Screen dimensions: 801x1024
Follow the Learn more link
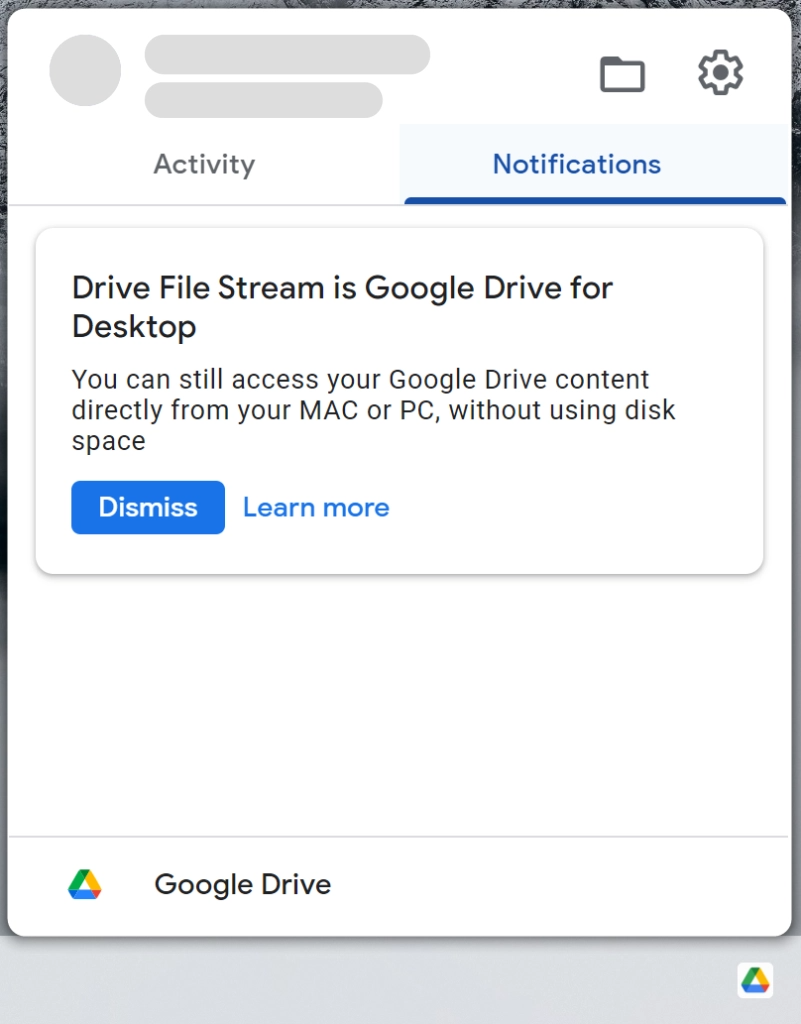[316, 507]
